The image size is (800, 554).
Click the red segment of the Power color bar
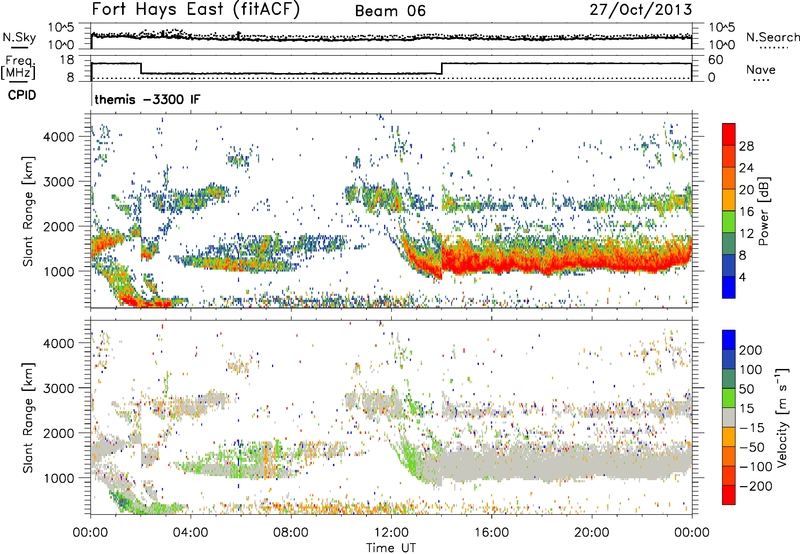point(729,134)
